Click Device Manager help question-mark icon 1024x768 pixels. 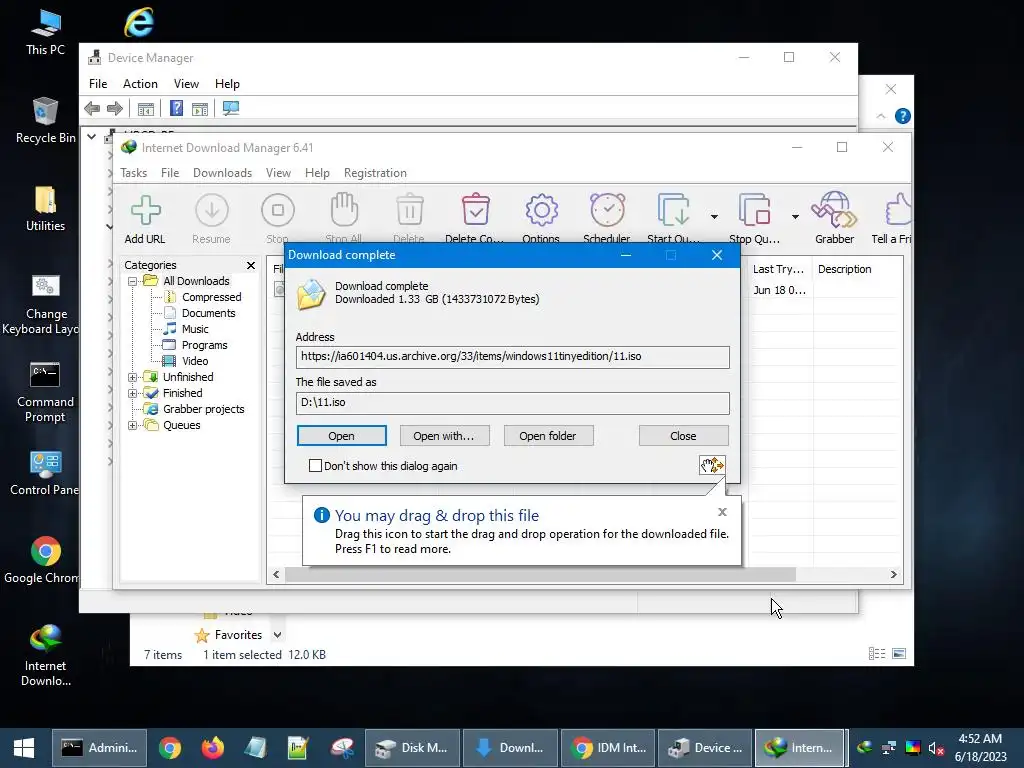(x=176, y=108)
